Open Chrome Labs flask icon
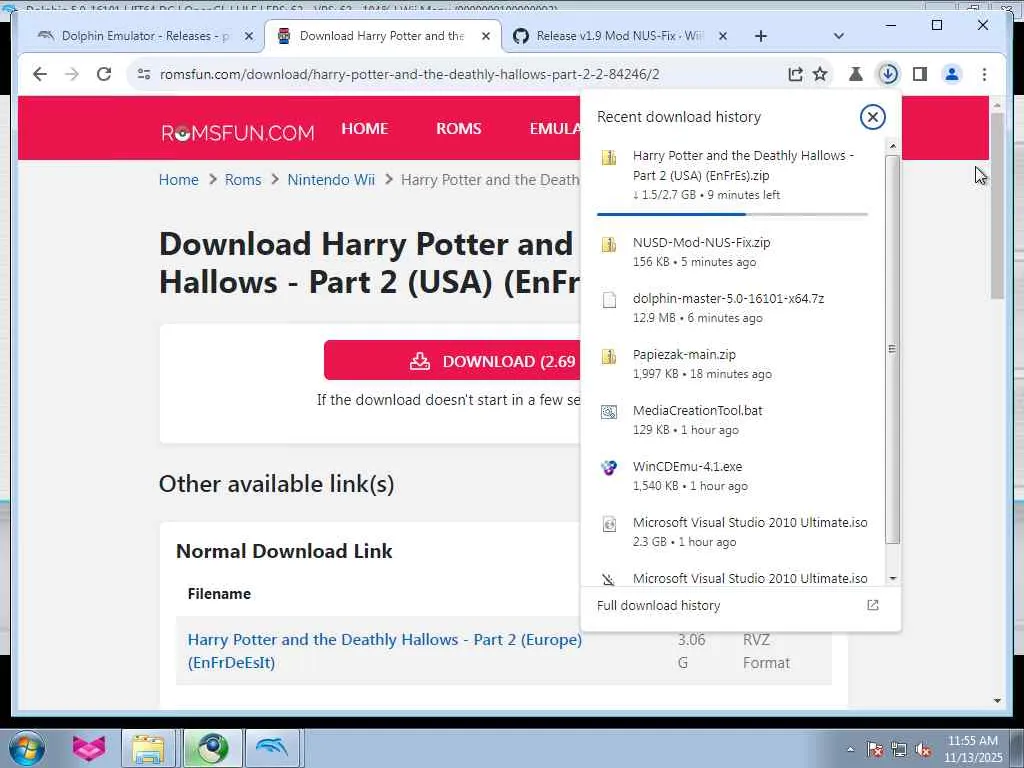Screen dimensions: 1024x768 856,74
